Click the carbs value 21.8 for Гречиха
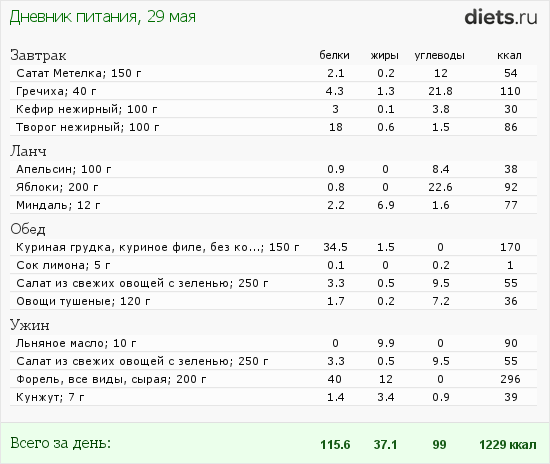Screen dimensions: 550x464 click(440, 91)
